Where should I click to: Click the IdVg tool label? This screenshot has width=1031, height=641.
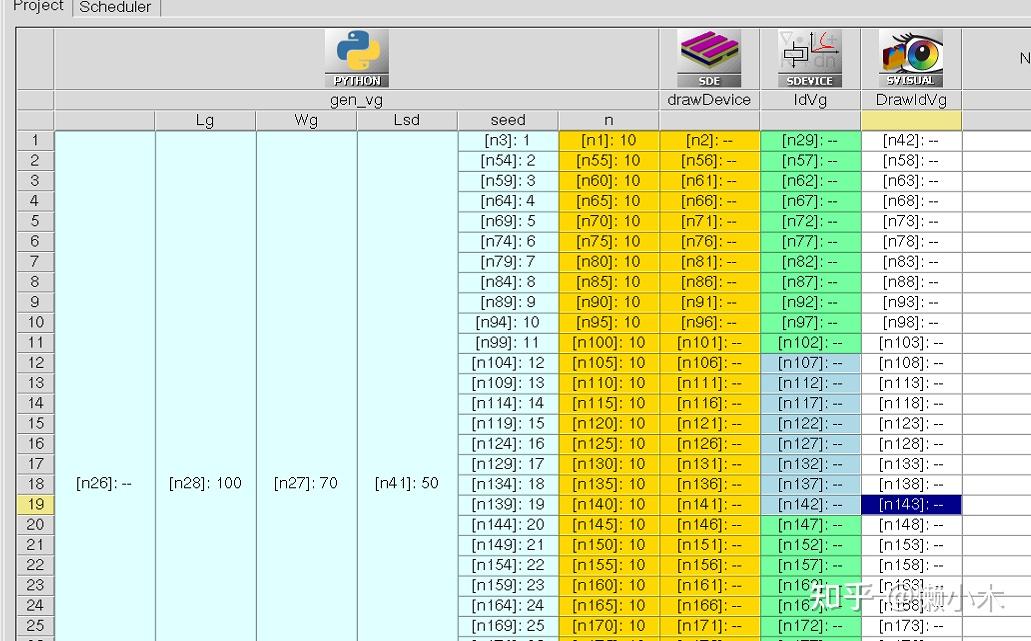[810, 100]
